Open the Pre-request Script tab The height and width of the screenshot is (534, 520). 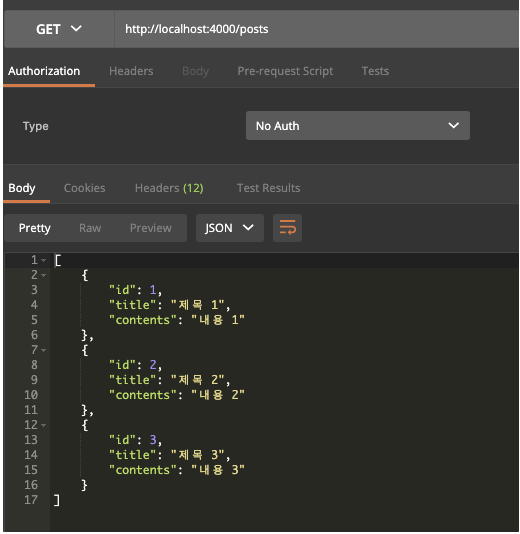[x=285, y=71]
